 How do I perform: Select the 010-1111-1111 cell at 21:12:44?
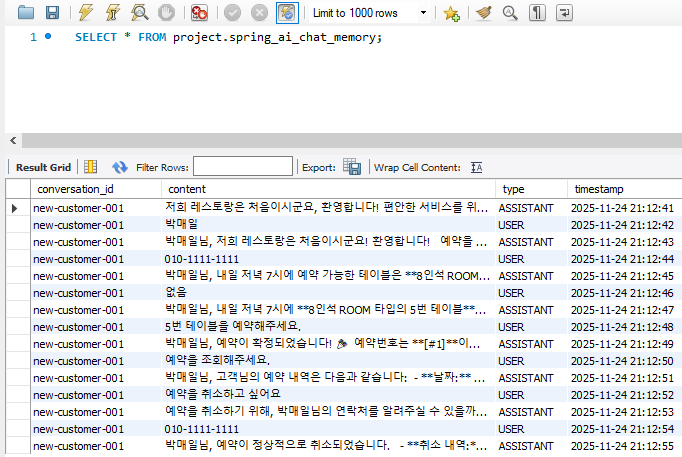(x=328, y=259)
